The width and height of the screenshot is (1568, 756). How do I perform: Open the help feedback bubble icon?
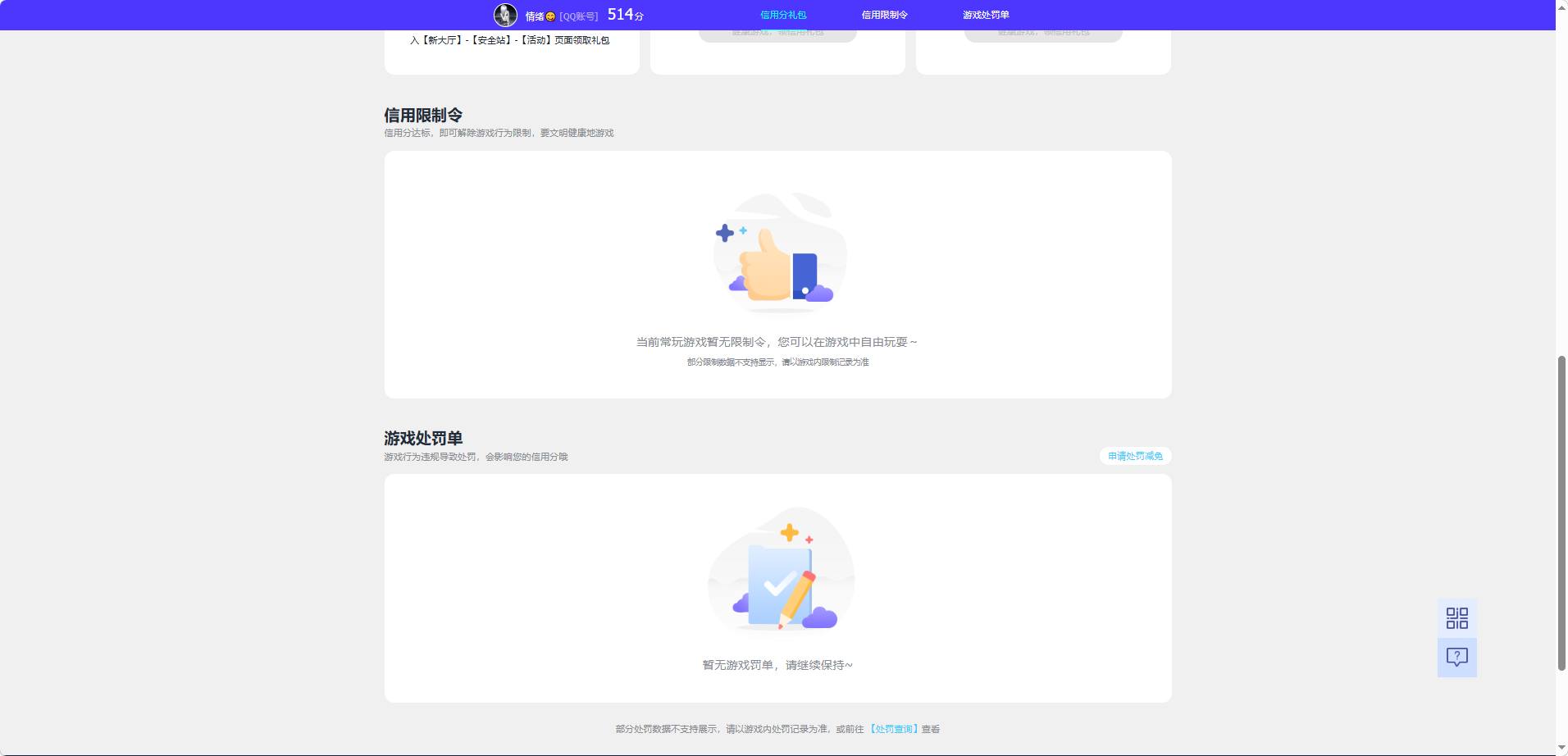tap(1456, 656)
